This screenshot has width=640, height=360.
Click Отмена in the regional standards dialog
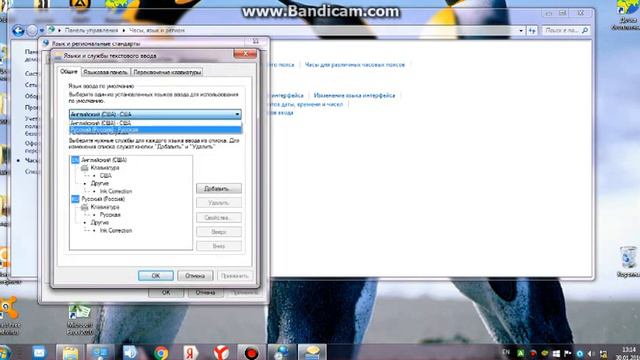click(x=205, y=292)
